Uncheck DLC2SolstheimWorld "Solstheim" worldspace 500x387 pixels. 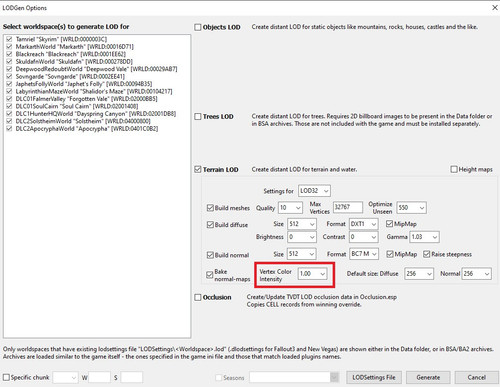pyautogui.click(x=9, y=121)
